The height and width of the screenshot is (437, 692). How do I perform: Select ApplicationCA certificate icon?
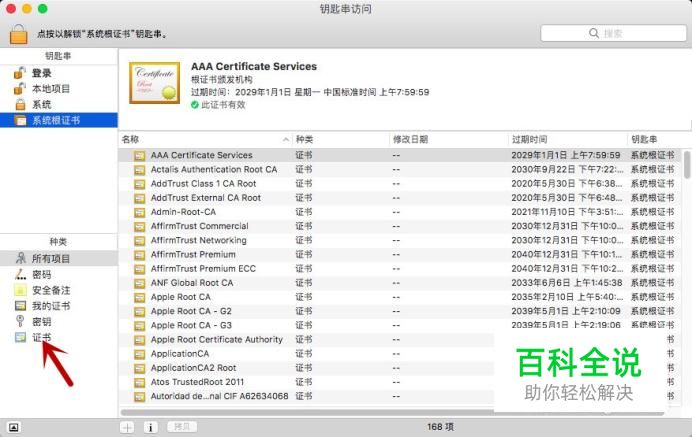(x=139, y=354)
